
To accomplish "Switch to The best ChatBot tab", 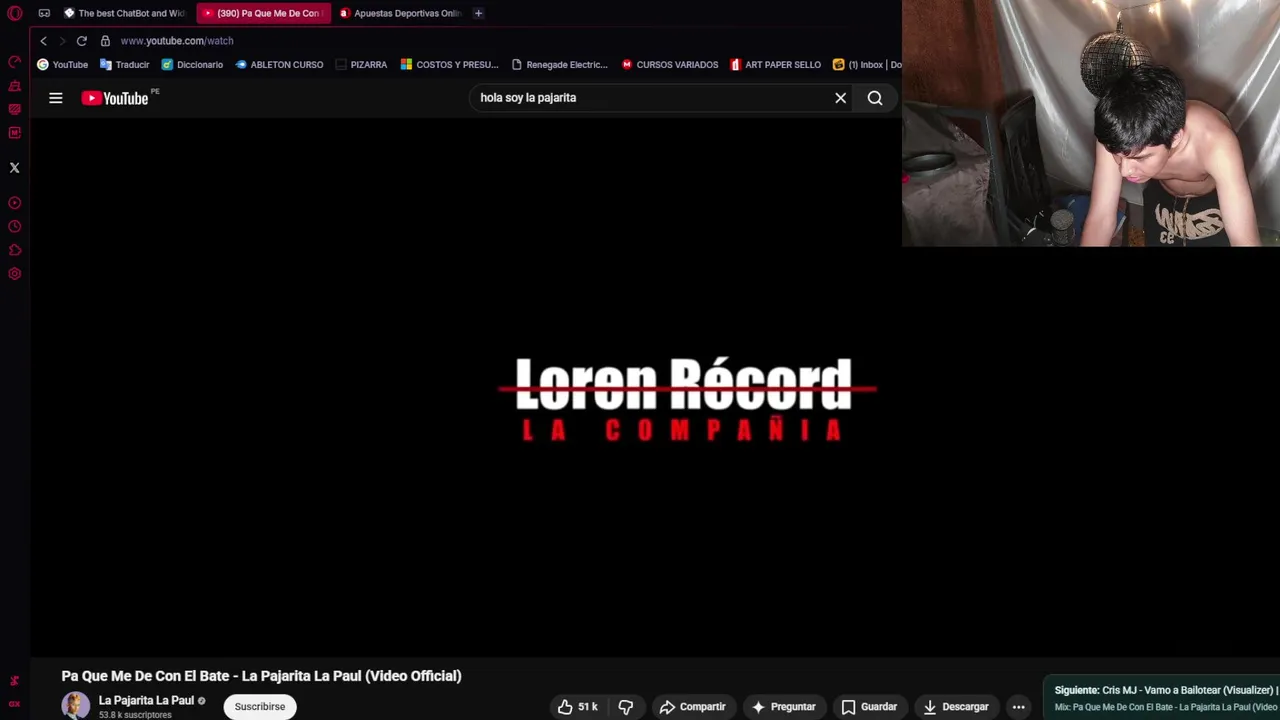I will (x=124, y=13).
